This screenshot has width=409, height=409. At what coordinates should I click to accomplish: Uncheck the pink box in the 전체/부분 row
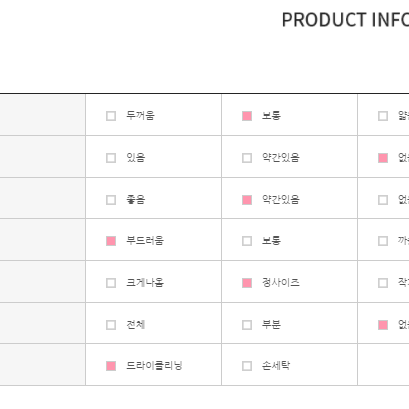(383, 325)
